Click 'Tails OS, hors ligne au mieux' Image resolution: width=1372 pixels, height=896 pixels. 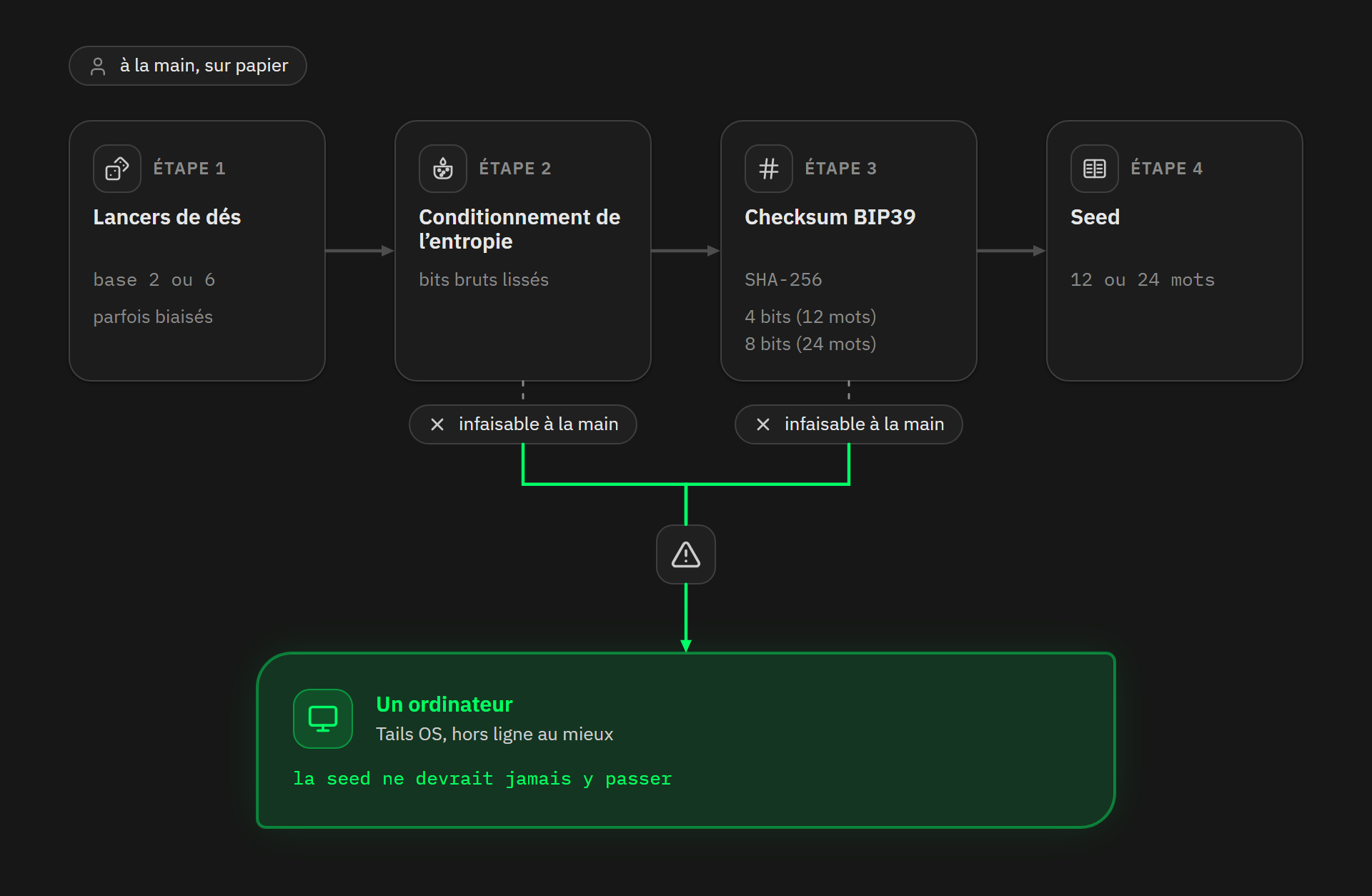(494, 735)
